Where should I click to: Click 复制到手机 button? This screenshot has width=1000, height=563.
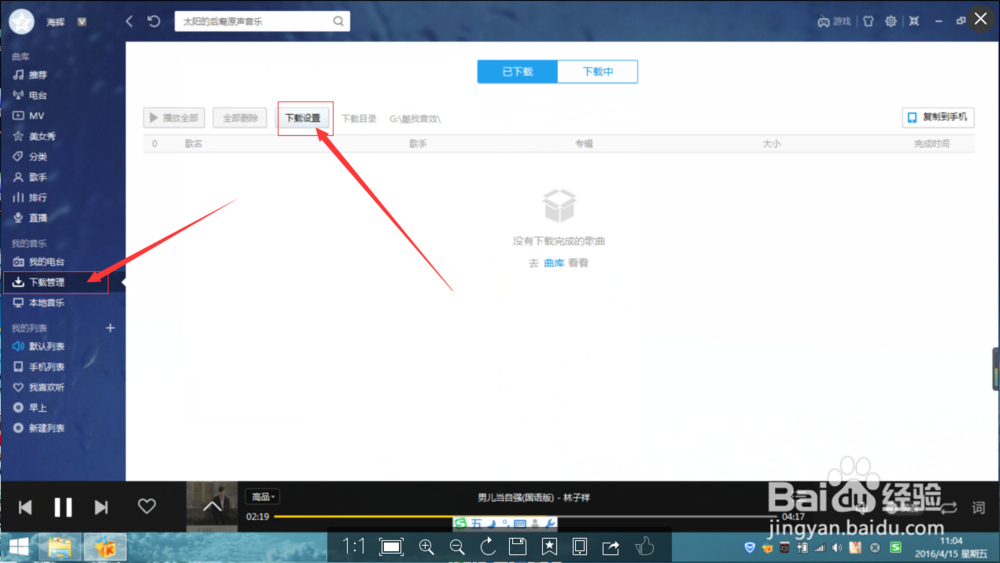(x=938, y=117)
